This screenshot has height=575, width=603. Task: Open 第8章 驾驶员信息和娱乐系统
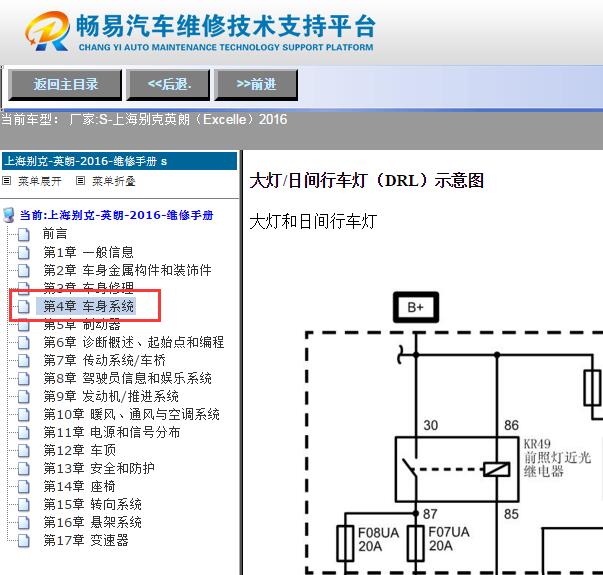coord(127,378)
